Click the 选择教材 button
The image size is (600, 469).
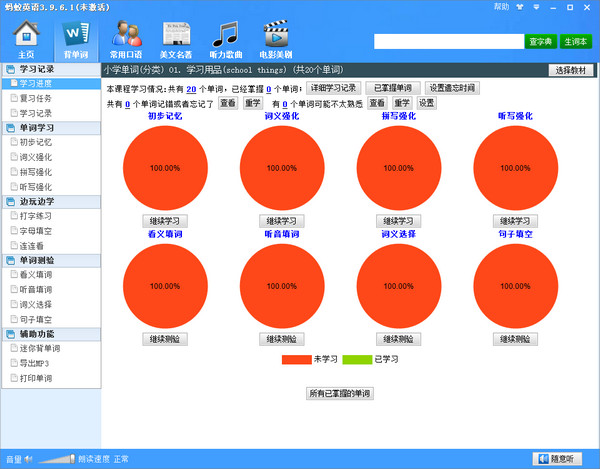(571, 70)
